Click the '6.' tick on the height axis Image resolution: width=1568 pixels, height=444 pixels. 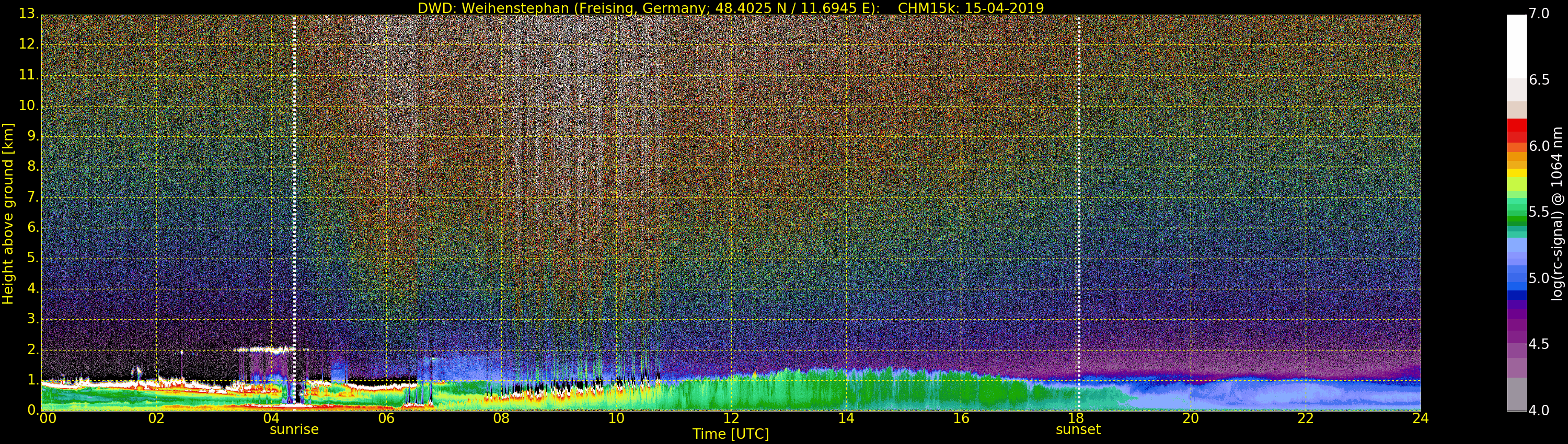pyautogui.click(x=33, y=227)
